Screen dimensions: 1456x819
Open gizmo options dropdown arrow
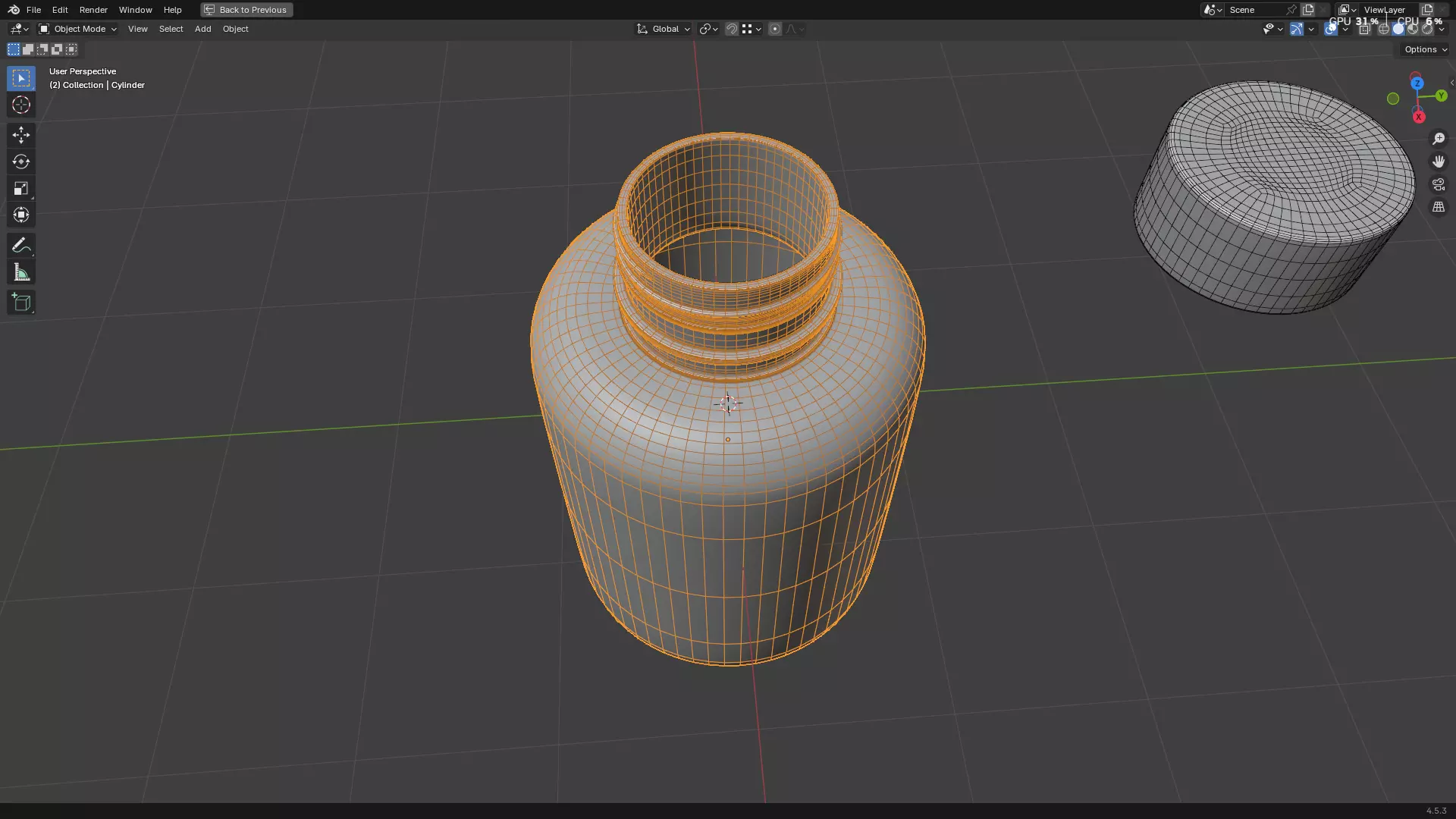[x=1311, y=29]
